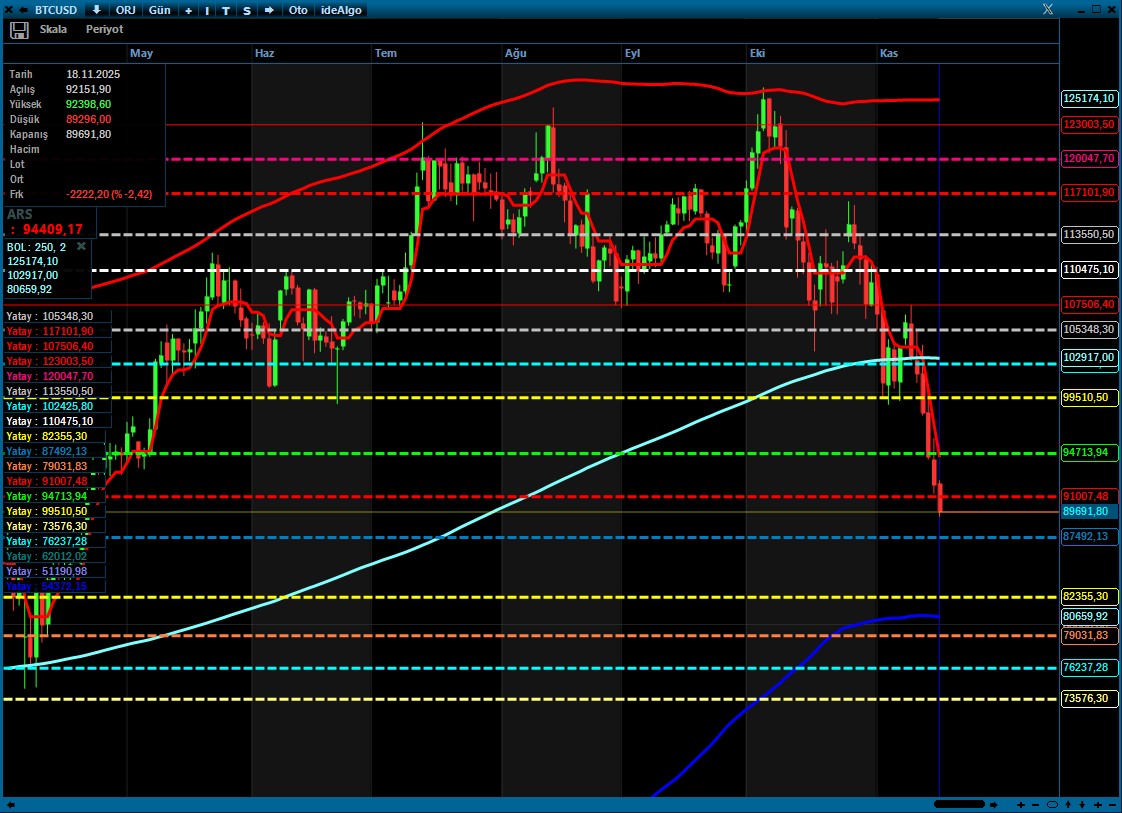Click the last minus icon in bottom-right corner
Screen dimensions: 1122x813
(1113, 805)
